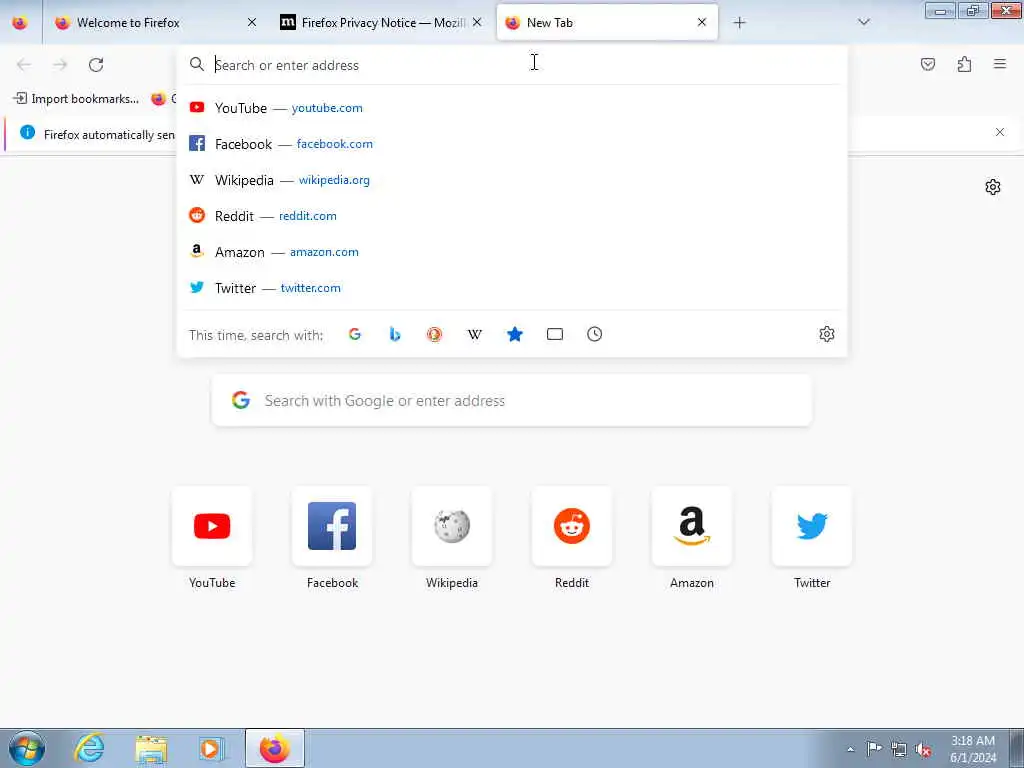This screenshot has height=768, width=1024.
Task: Close the New Tab tab
Action: (x=702, y=22)
